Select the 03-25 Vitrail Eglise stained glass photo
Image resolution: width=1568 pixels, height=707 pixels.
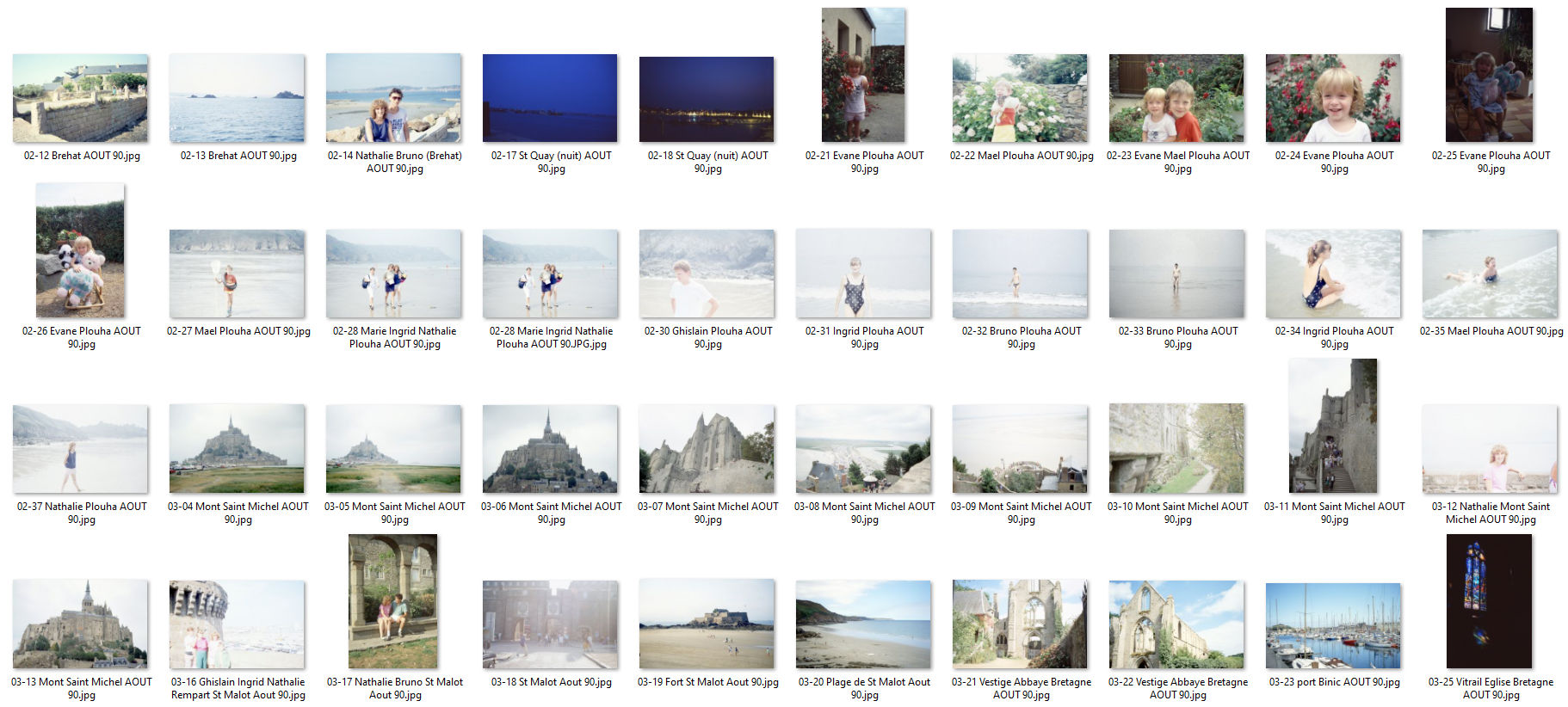click(x=1490, y=601)
